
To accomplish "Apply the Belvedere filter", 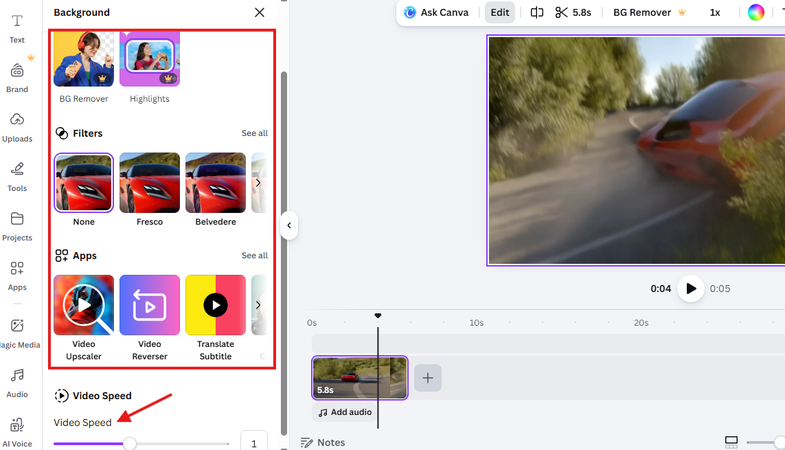I will (216, 183).
